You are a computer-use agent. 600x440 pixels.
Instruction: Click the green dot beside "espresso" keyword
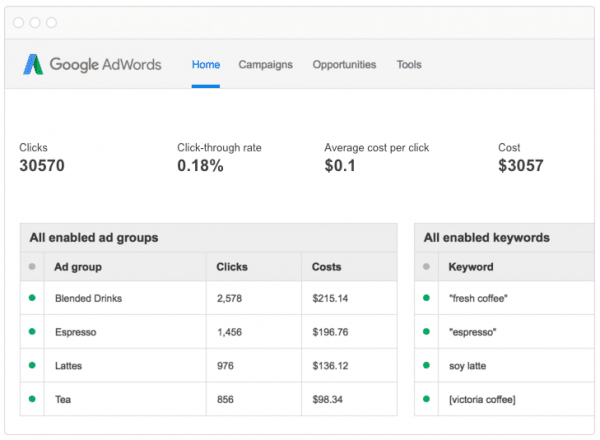tap(426, 331)
